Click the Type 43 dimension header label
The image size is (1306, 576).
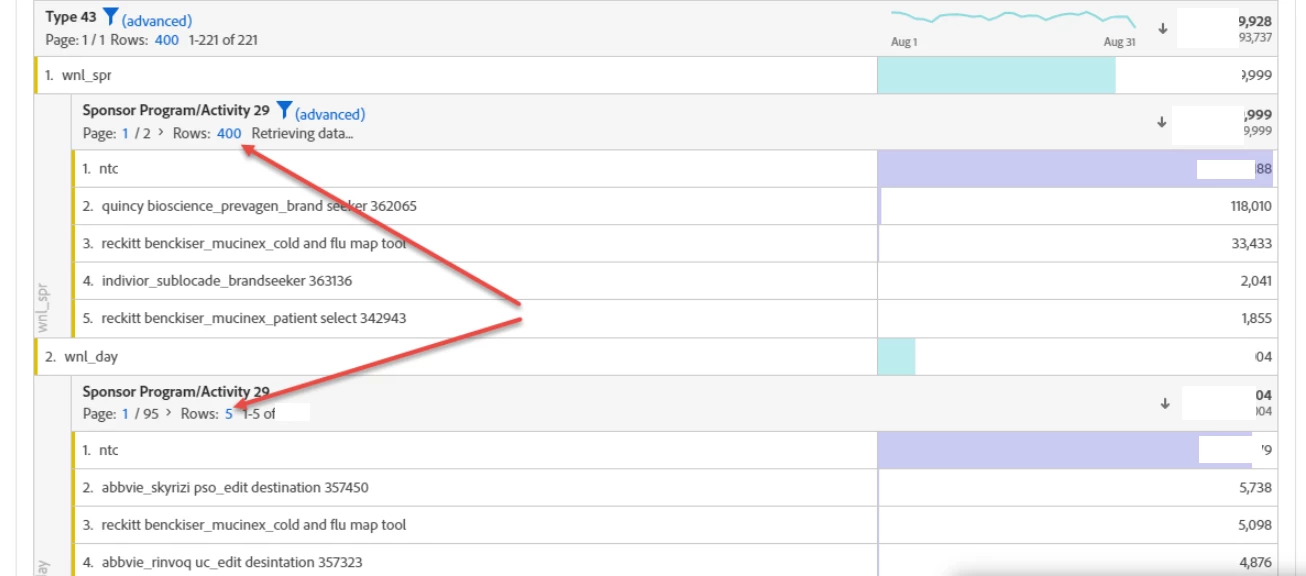click(72, 18)
